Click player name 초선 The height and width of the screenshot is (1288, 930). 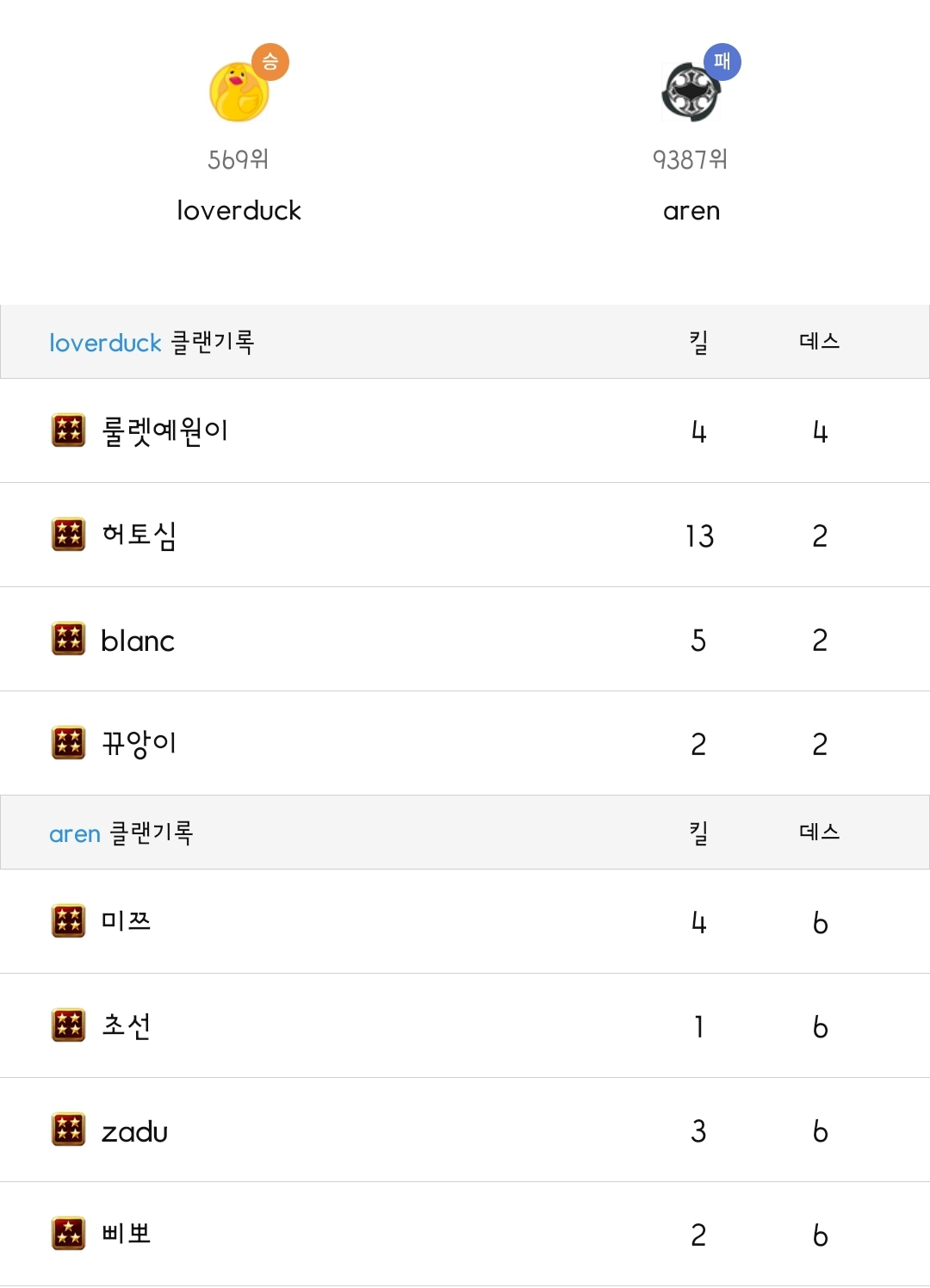pos(126,1025)
